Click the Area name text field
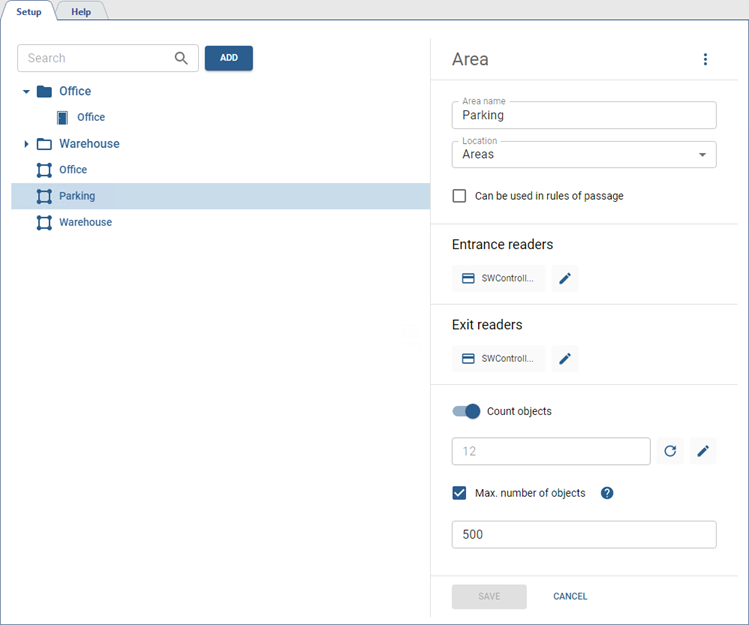 coord(584,115)
